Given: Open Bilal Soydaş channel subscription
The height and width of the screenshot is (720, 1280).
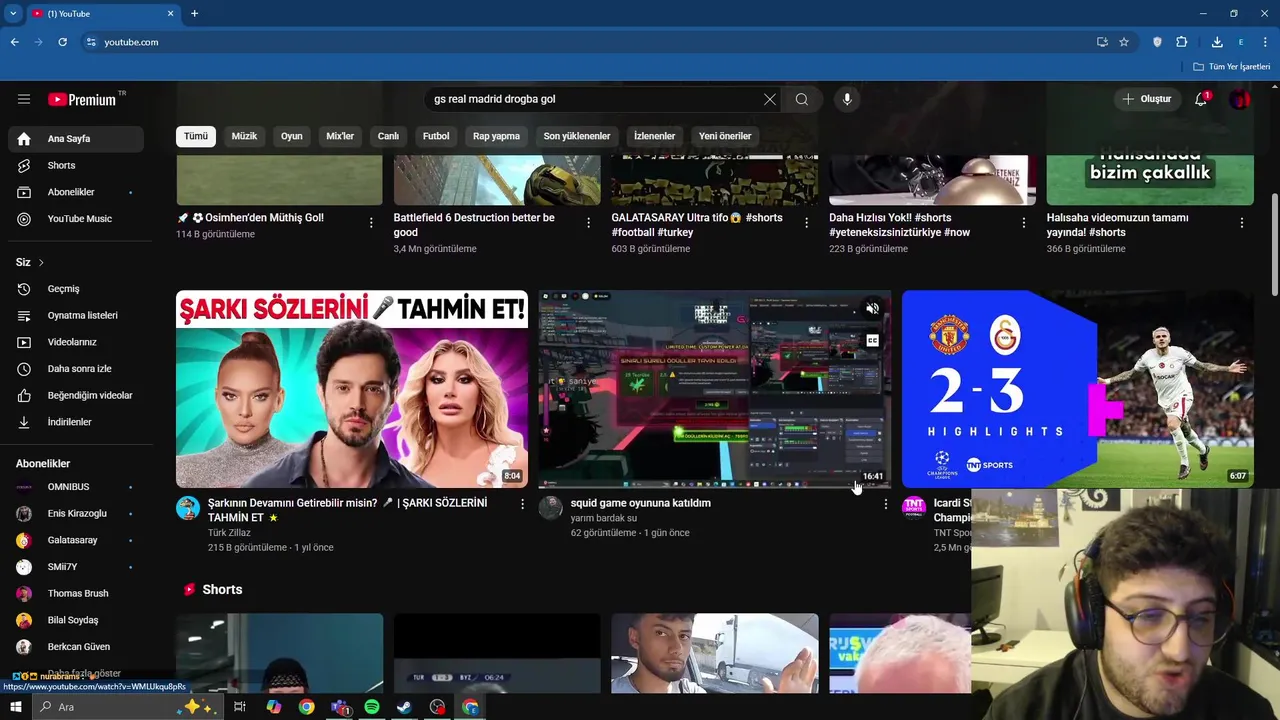Looking at the screenshot, I should (x=76, y=620).
